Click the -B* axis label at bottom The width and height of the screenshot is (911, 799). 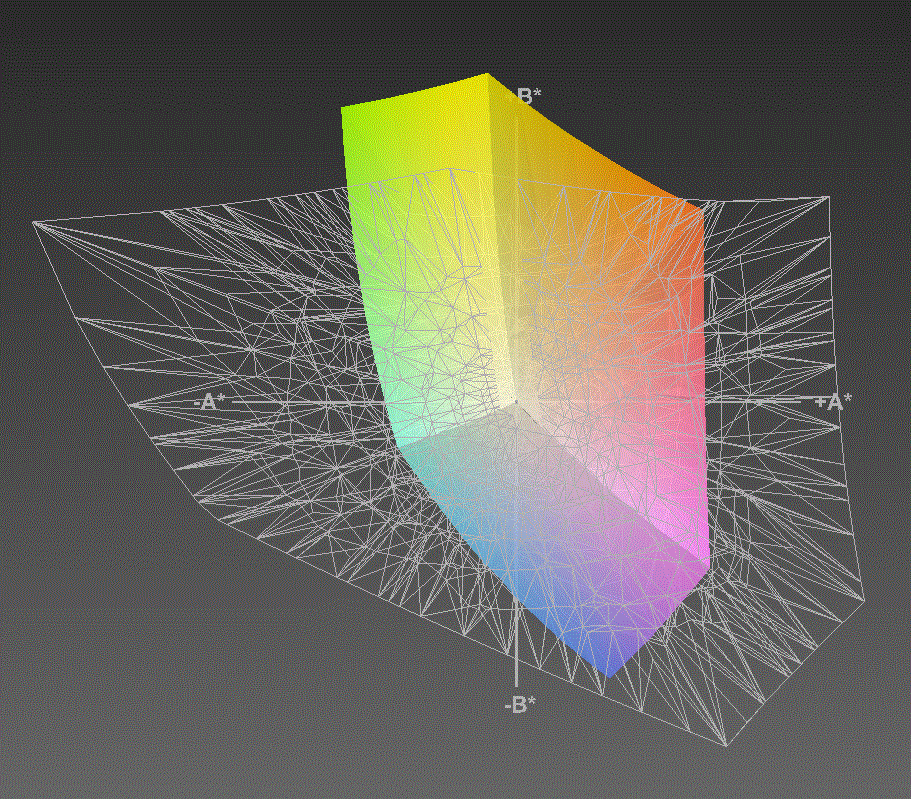tap(520, 705)
